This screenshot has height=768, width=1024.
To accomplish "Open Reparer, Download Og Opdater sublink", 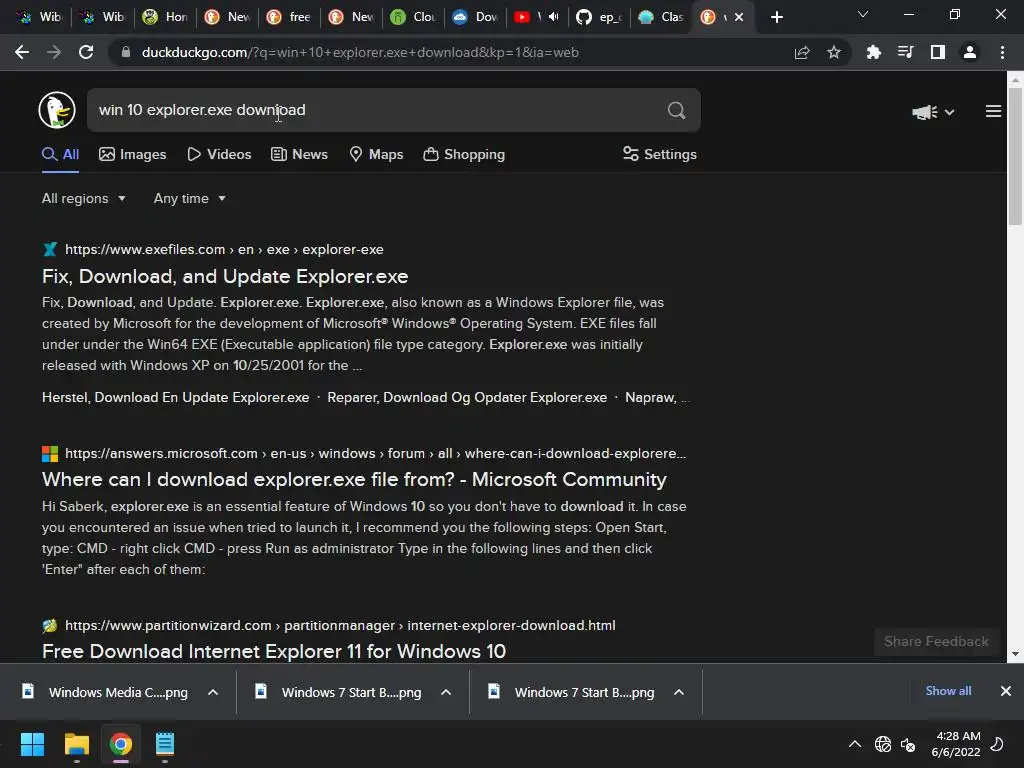I will pyautogui.click(x=467, y=398).
